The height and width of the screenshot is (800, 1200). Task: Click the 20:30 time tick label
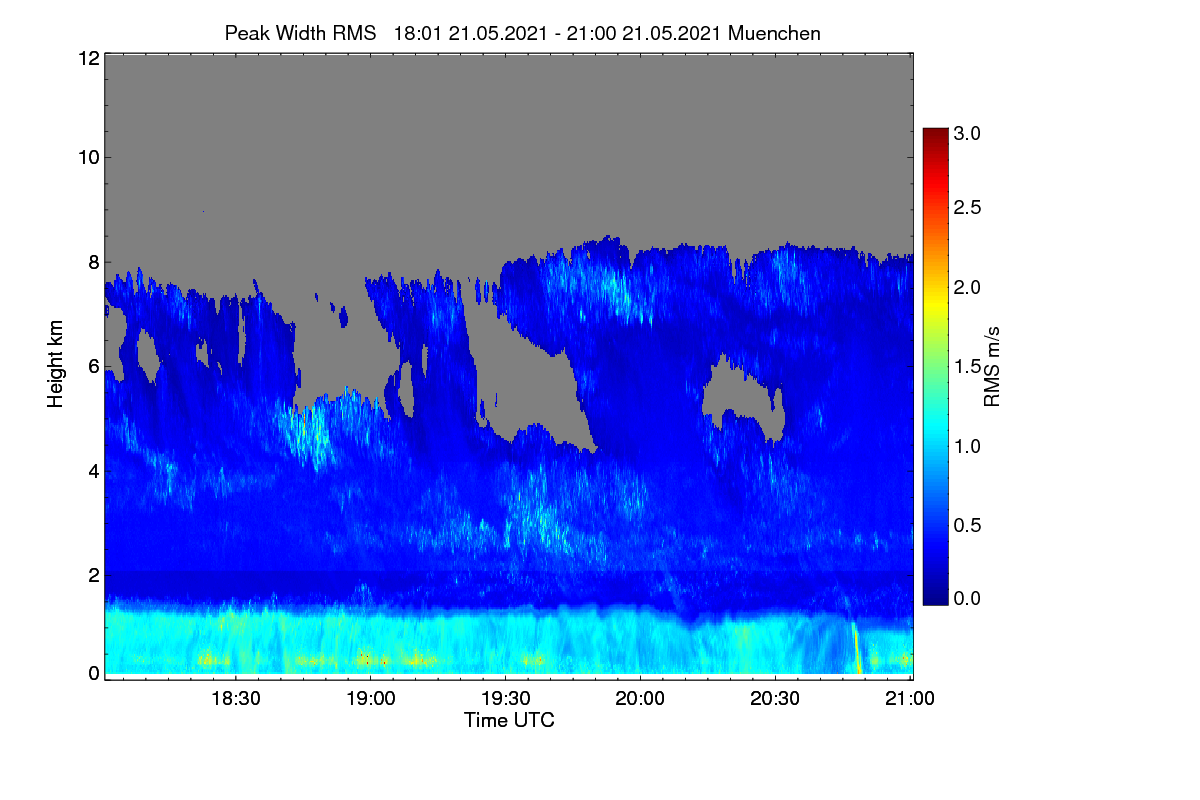[776, 699]
